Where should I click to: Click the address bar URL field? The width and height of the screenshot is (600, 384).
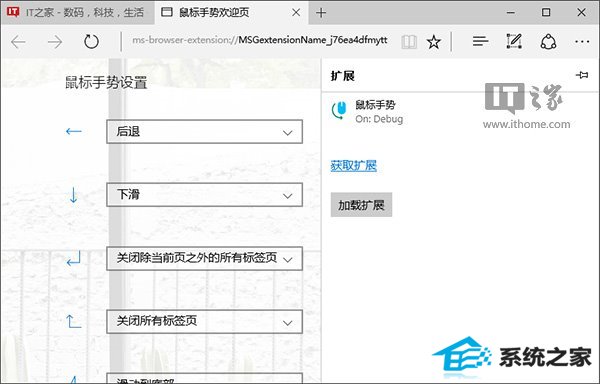pyautogui.click(x=259, y=40)
